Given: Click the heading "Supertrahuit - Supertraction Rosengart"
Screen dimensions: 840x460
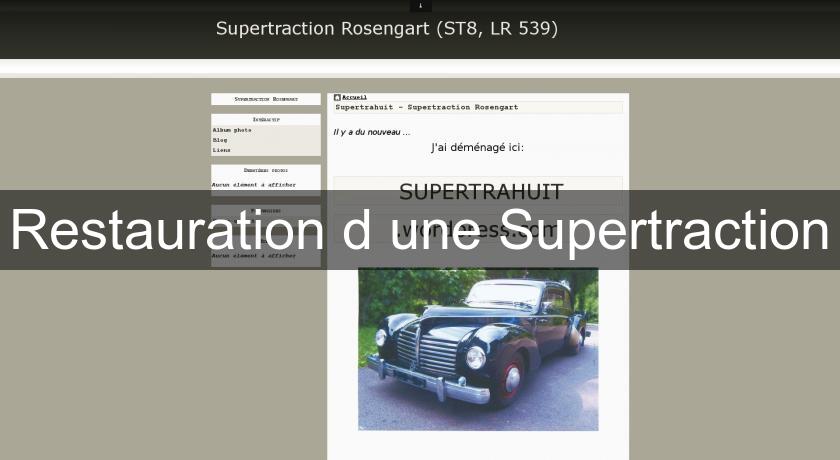Looking at the screenshot, I should pyautogui.click(x=427, y=107).
